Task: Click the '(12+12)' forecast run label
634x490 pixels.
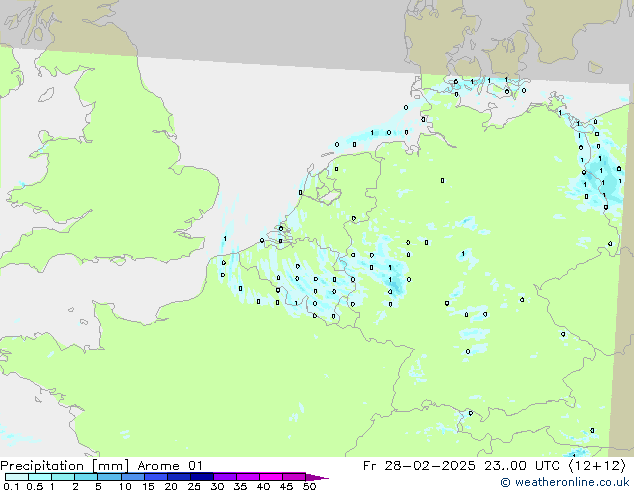Action: pyautogui.click(x=597, y=466)
